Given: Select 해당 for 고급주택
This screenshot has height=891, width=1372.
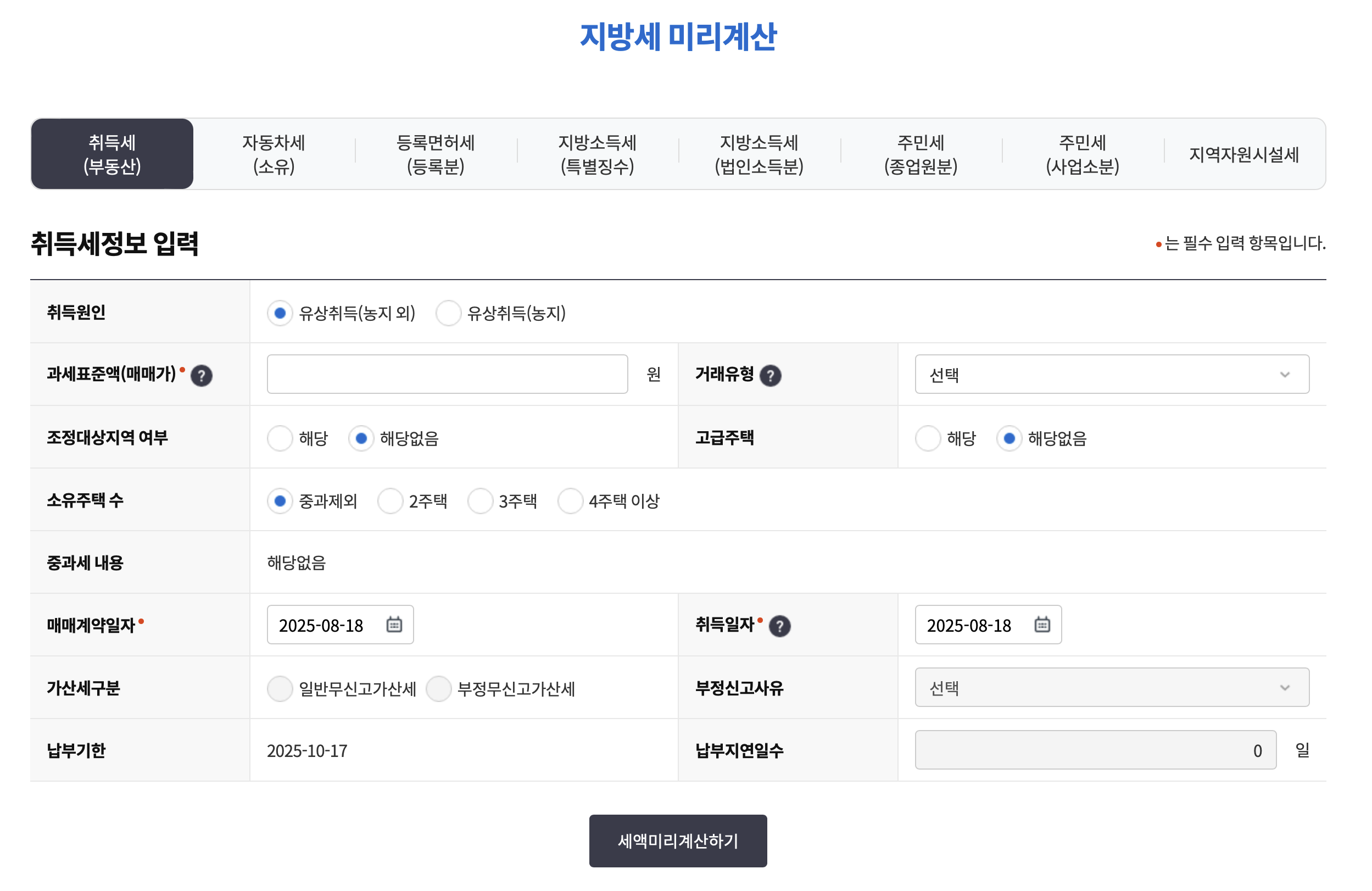Looking at the screenshot, I should (x=928, y=438).
